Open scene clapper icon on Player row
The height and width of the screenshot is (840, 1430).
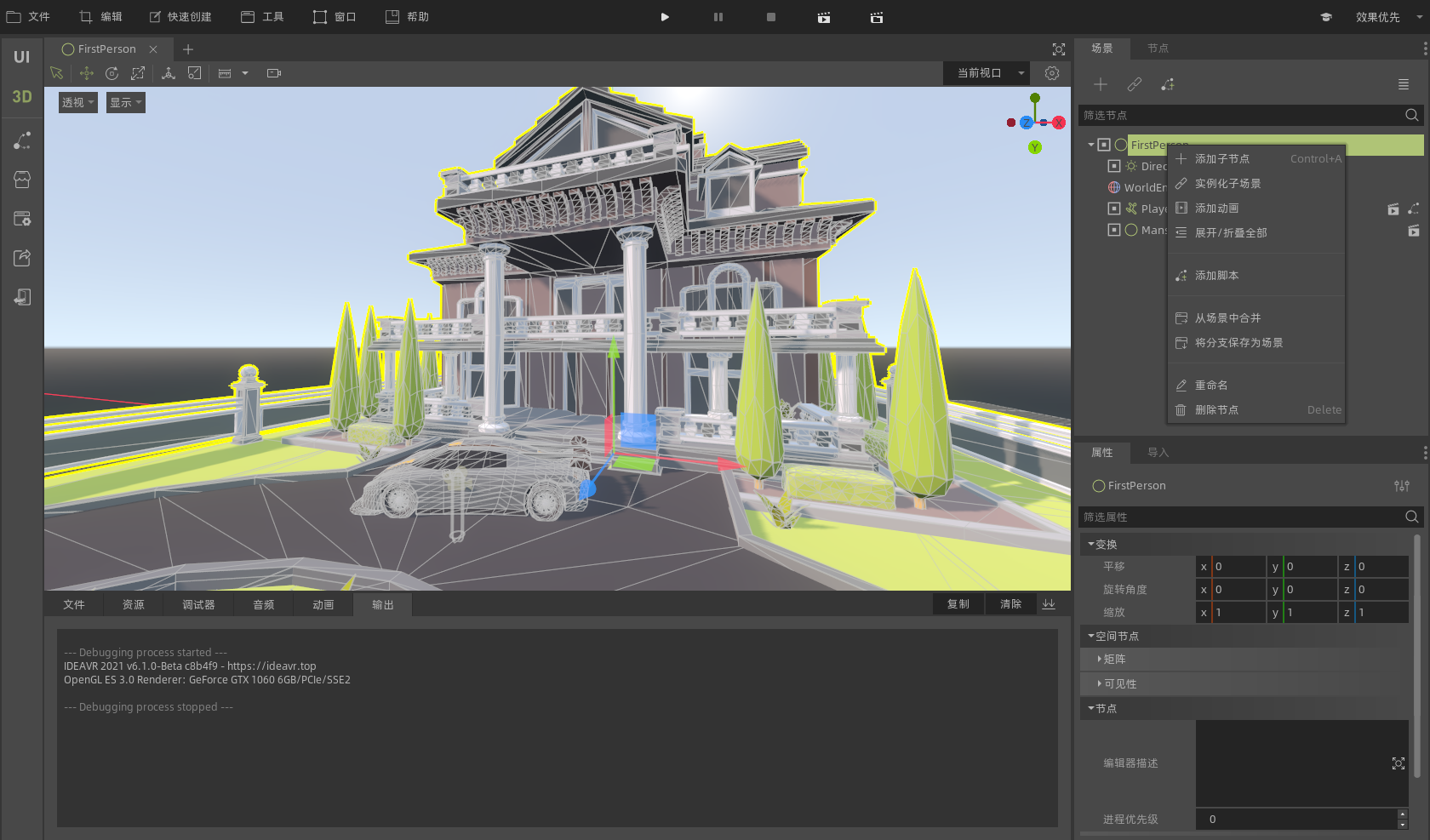(x=1393, y=209)
